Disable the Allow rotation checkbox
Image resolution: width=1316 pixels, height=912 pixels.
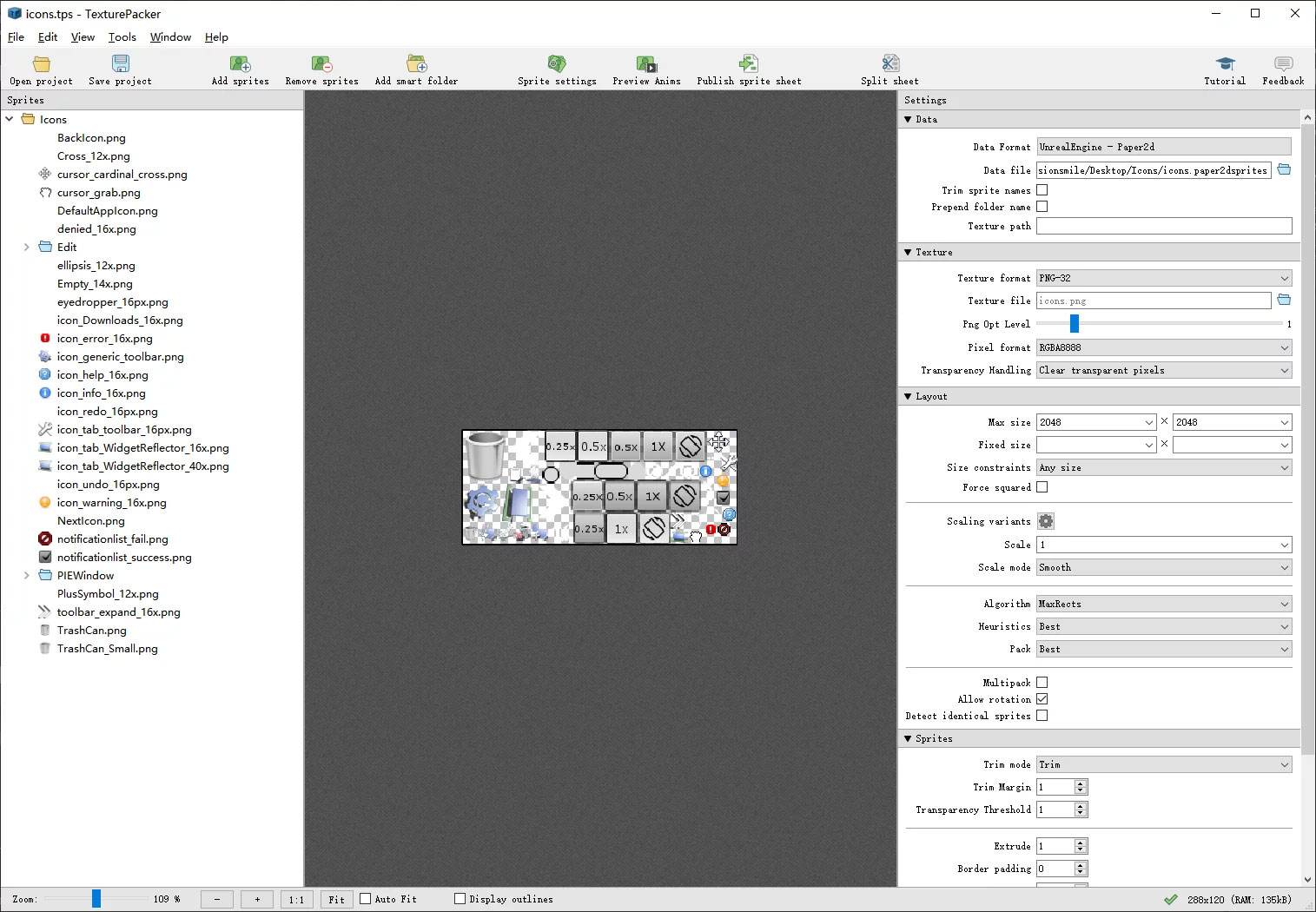1042,699
